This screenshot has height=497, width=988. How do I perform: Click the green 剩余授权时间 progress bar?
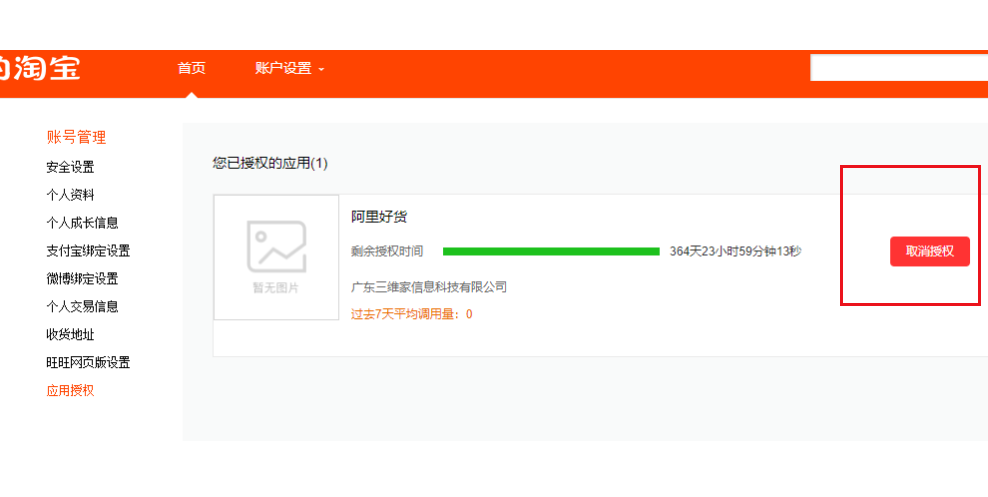pyautogui.click(x=551, y=251)
